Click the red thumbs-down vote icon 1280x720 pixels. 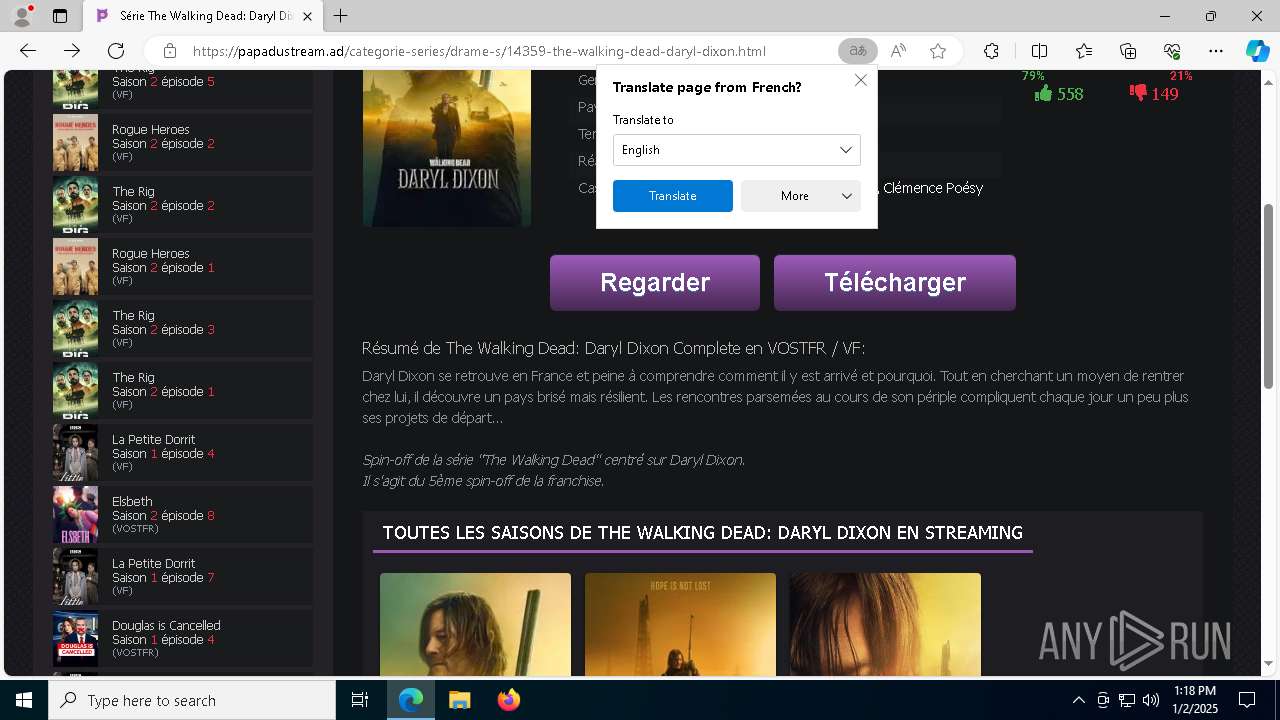click(x=1138, y=93)
